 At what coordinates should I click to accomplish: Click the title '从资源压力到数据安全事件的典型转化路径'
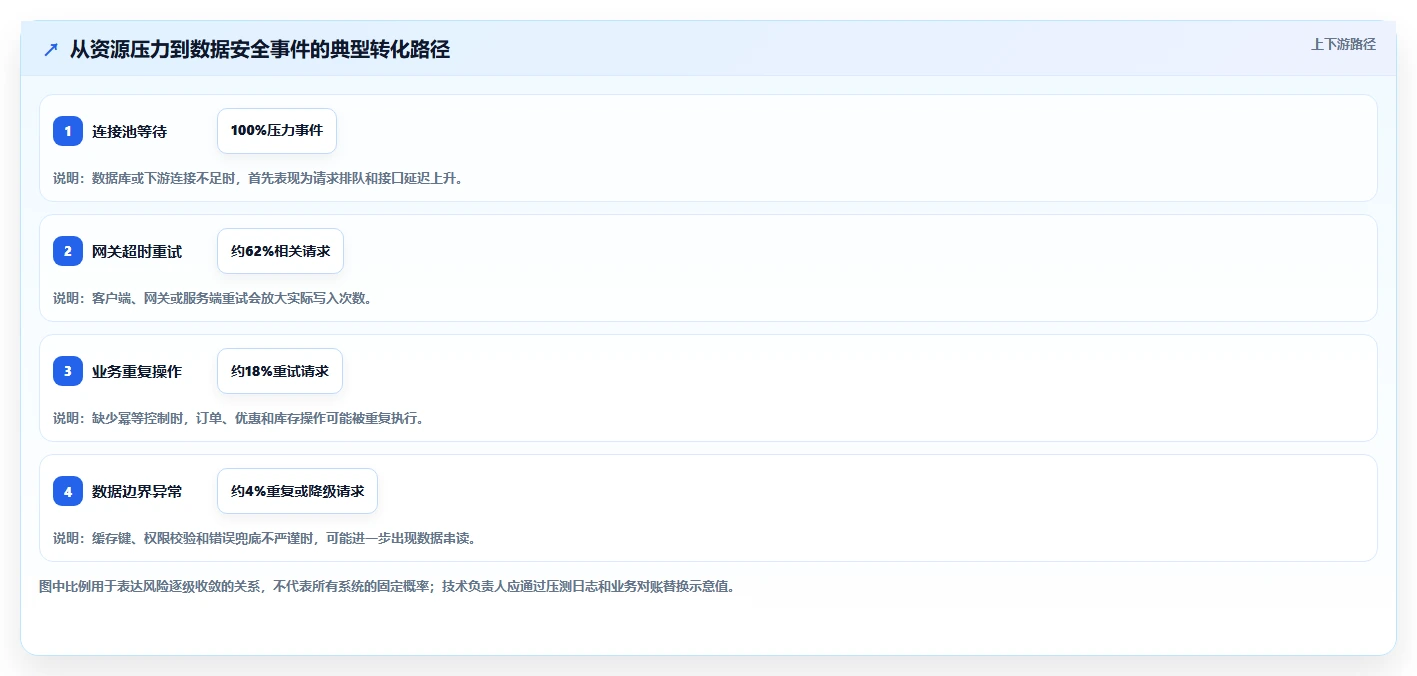(x=260, y=49)
